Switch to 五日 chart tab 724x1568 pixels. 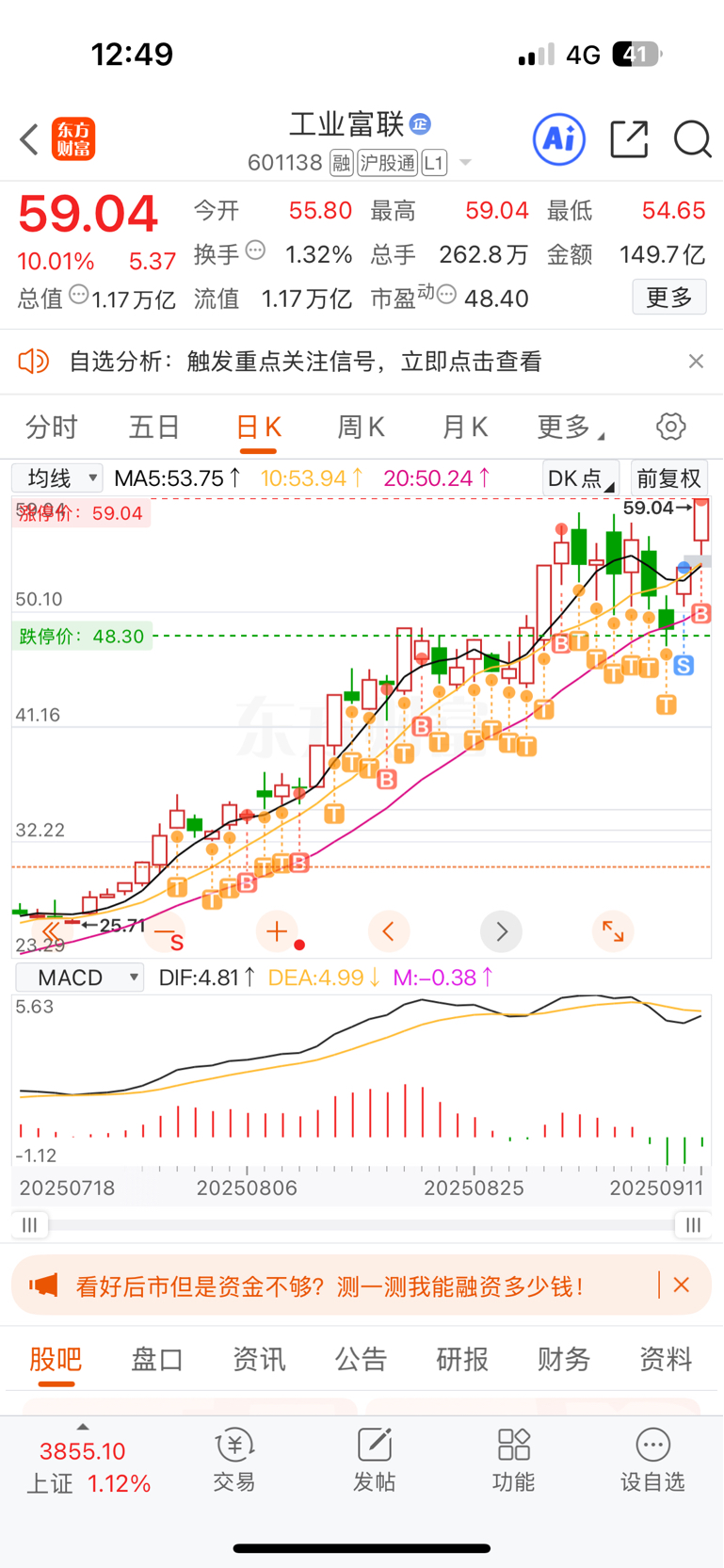pos(154,428)
